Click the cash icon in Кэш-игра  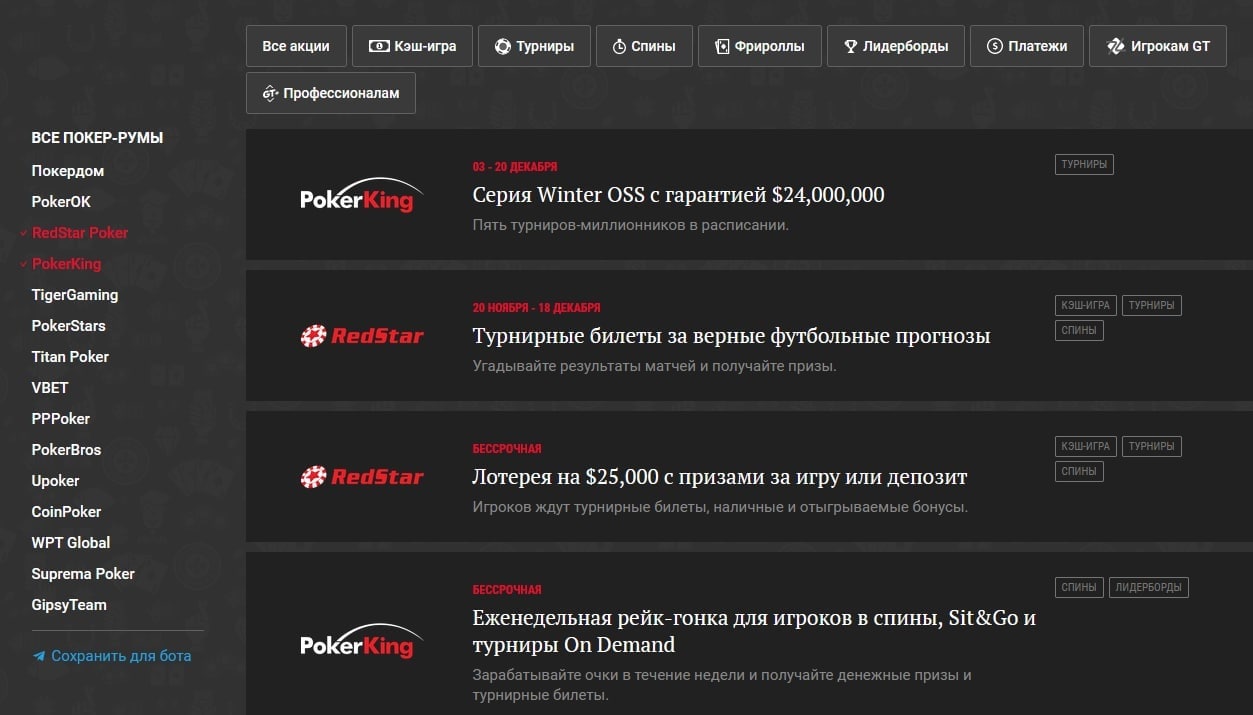tap(379, 46)
